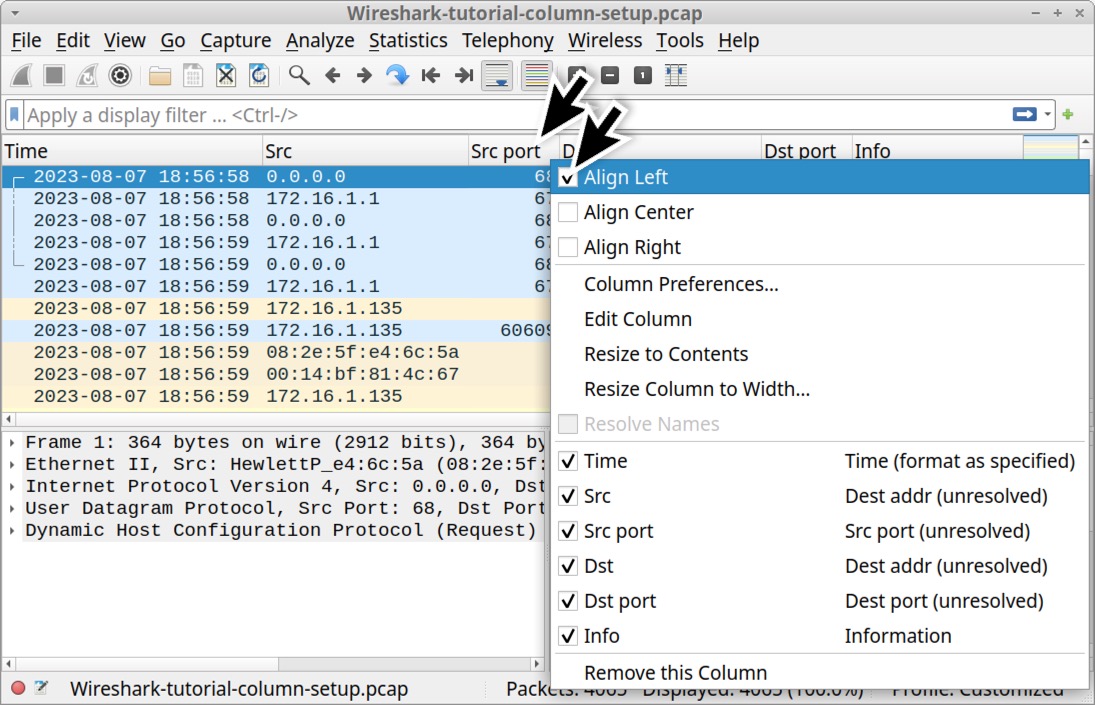1095x705 pixels.
Task: Open the Telephony menu
Action: tap(508, 40)
